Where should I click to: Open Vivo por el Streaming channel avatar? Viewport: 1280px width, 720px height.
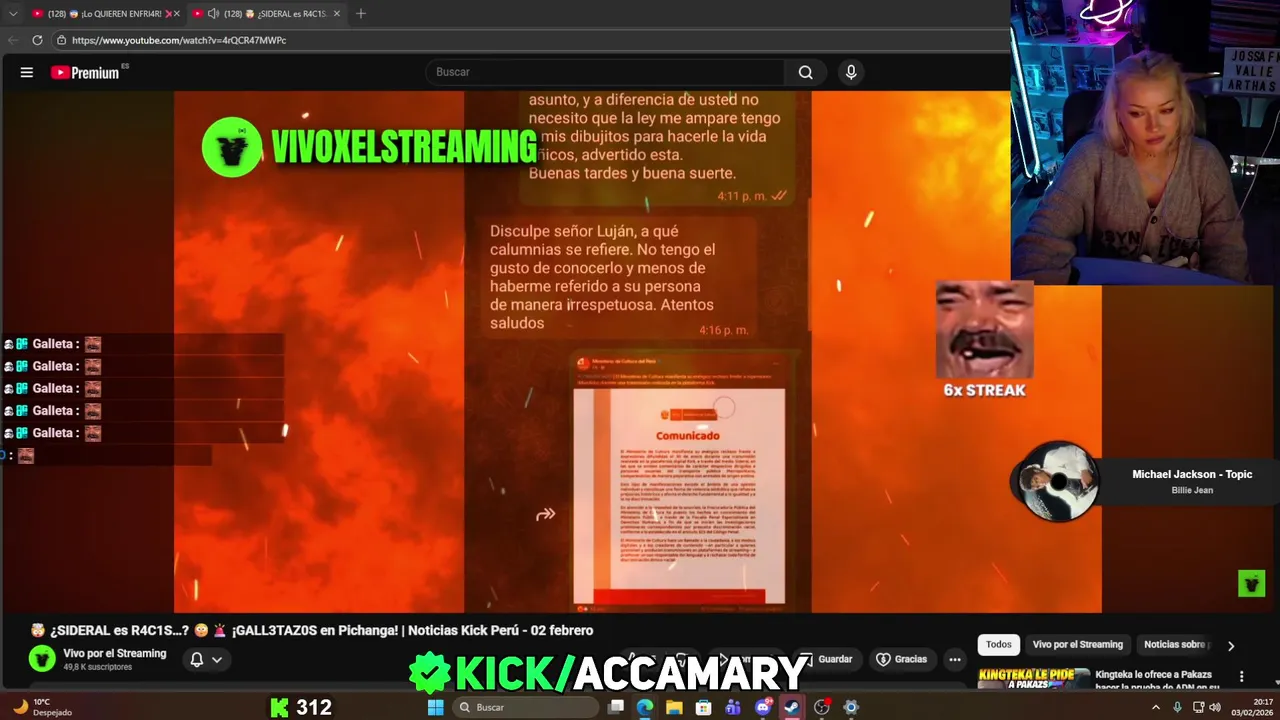tap(42, 658)
